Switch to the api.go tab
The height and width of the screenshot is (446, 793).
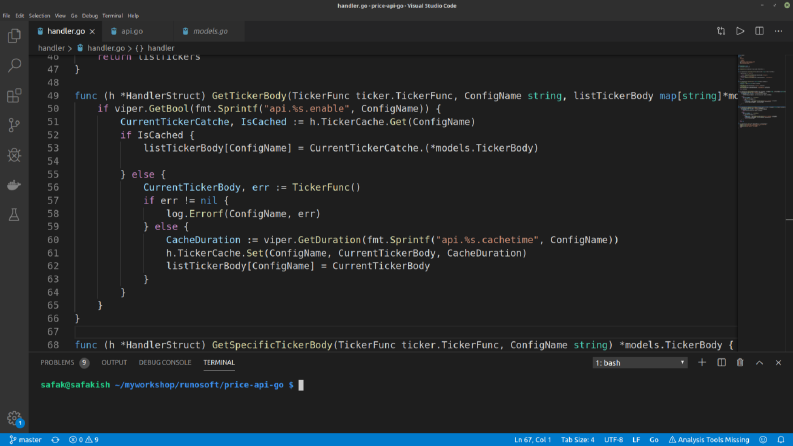click(131, 31)
